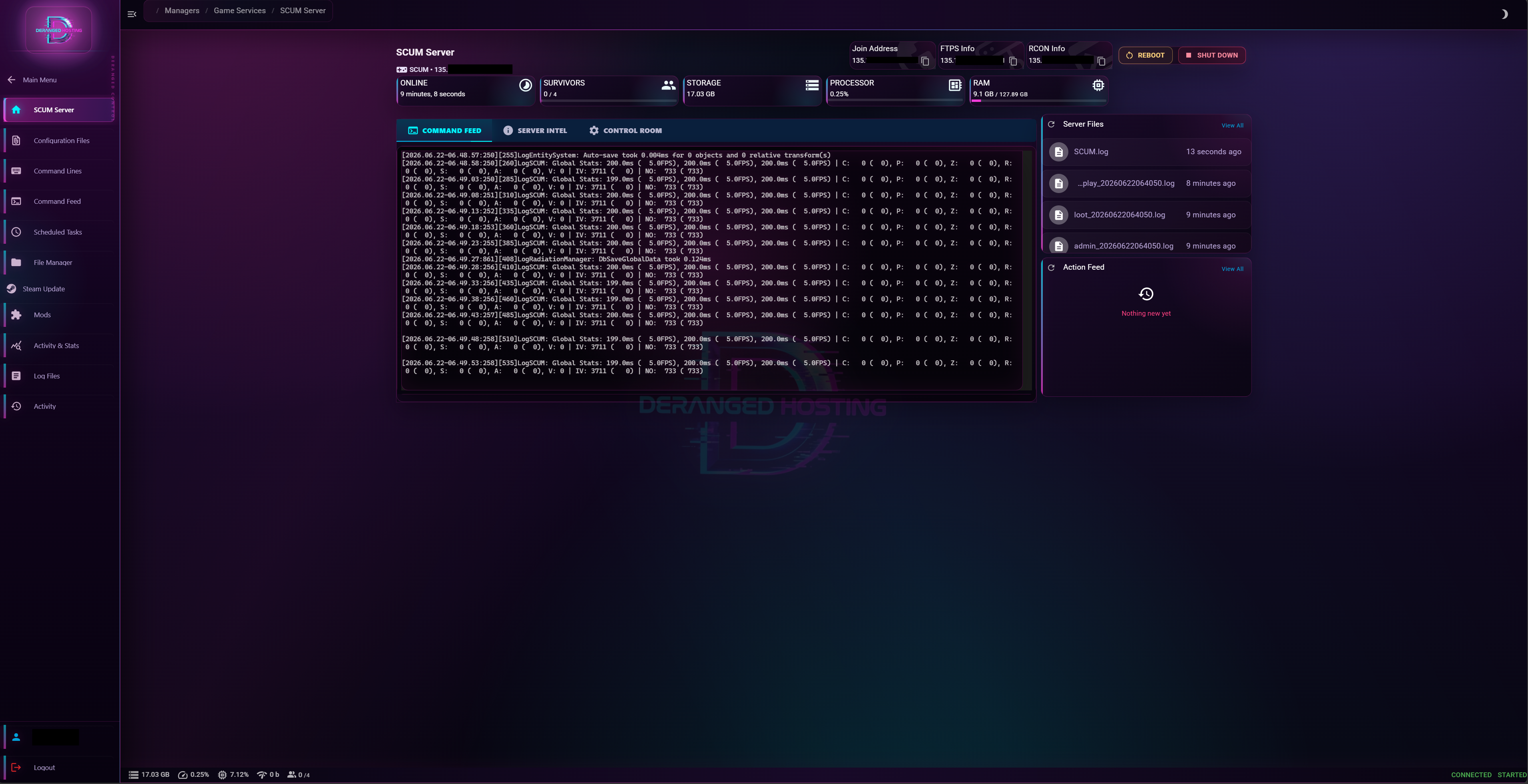Open the admin_20260622064050.log file
The height and width of the screenshot is (784, 1528).
click(x=1146, y=244)
